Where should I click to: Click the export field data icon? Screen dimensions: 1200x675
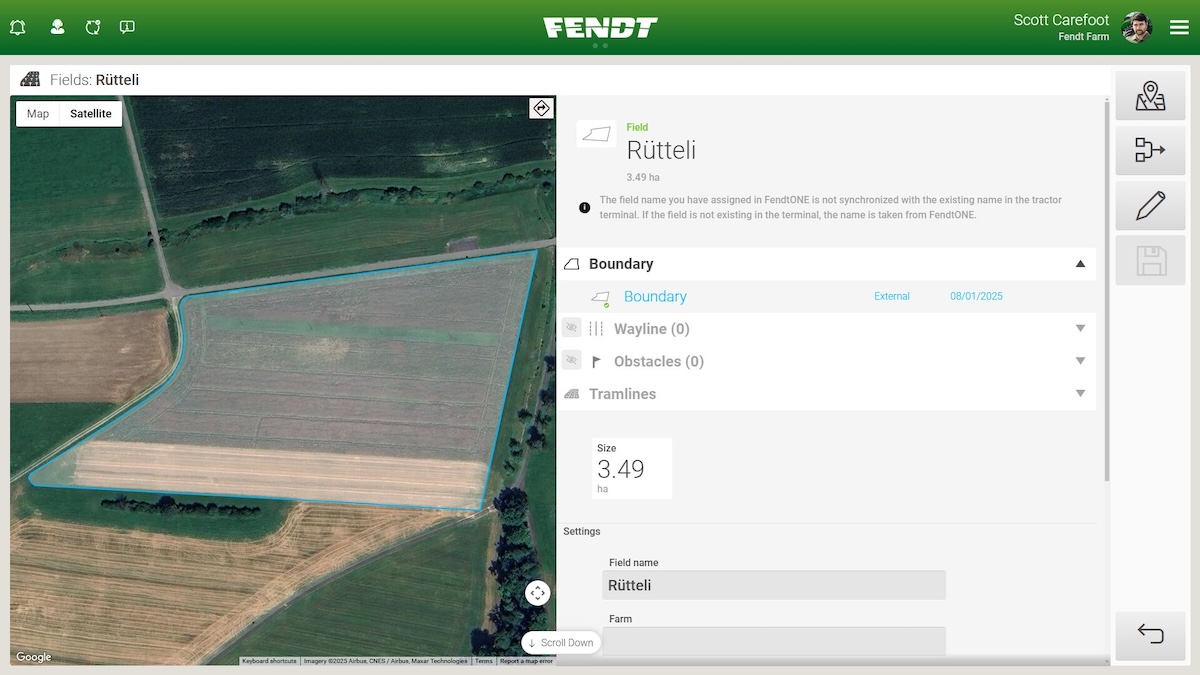(x=1150, y=149)
